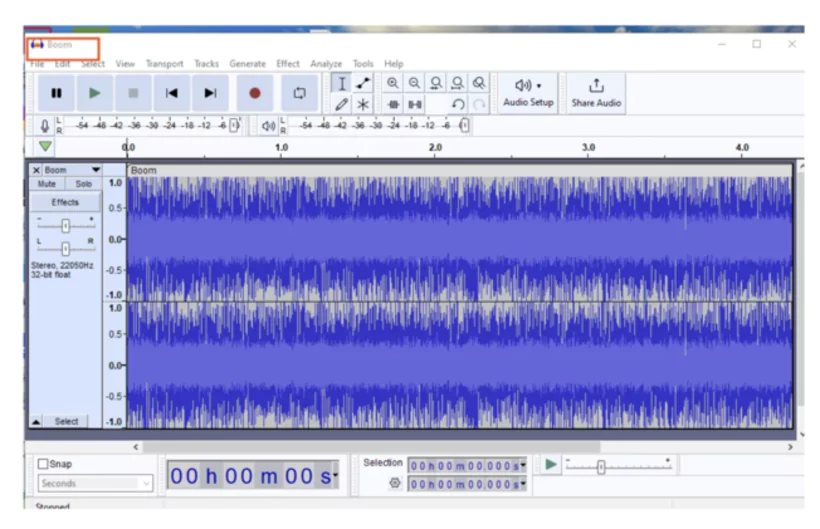Select the Envelope tool
Image resolution: width=820 pixels, height=529 pixels.
363,84
